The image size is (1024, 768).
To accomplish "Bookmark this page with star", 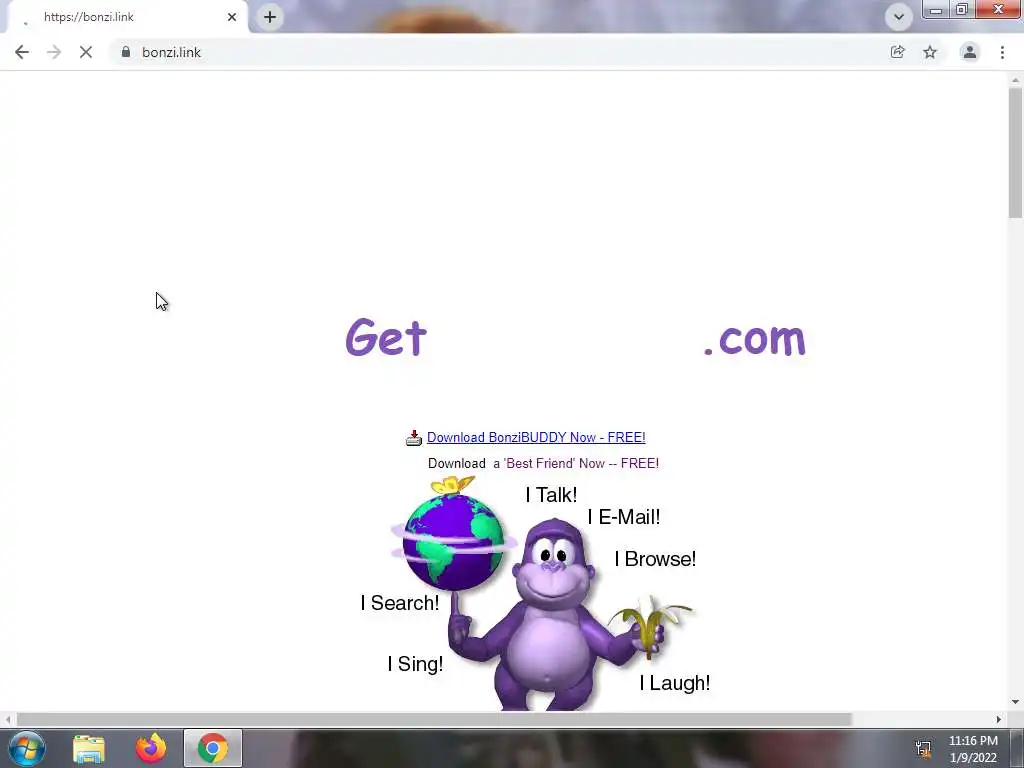I will [930, 52].
